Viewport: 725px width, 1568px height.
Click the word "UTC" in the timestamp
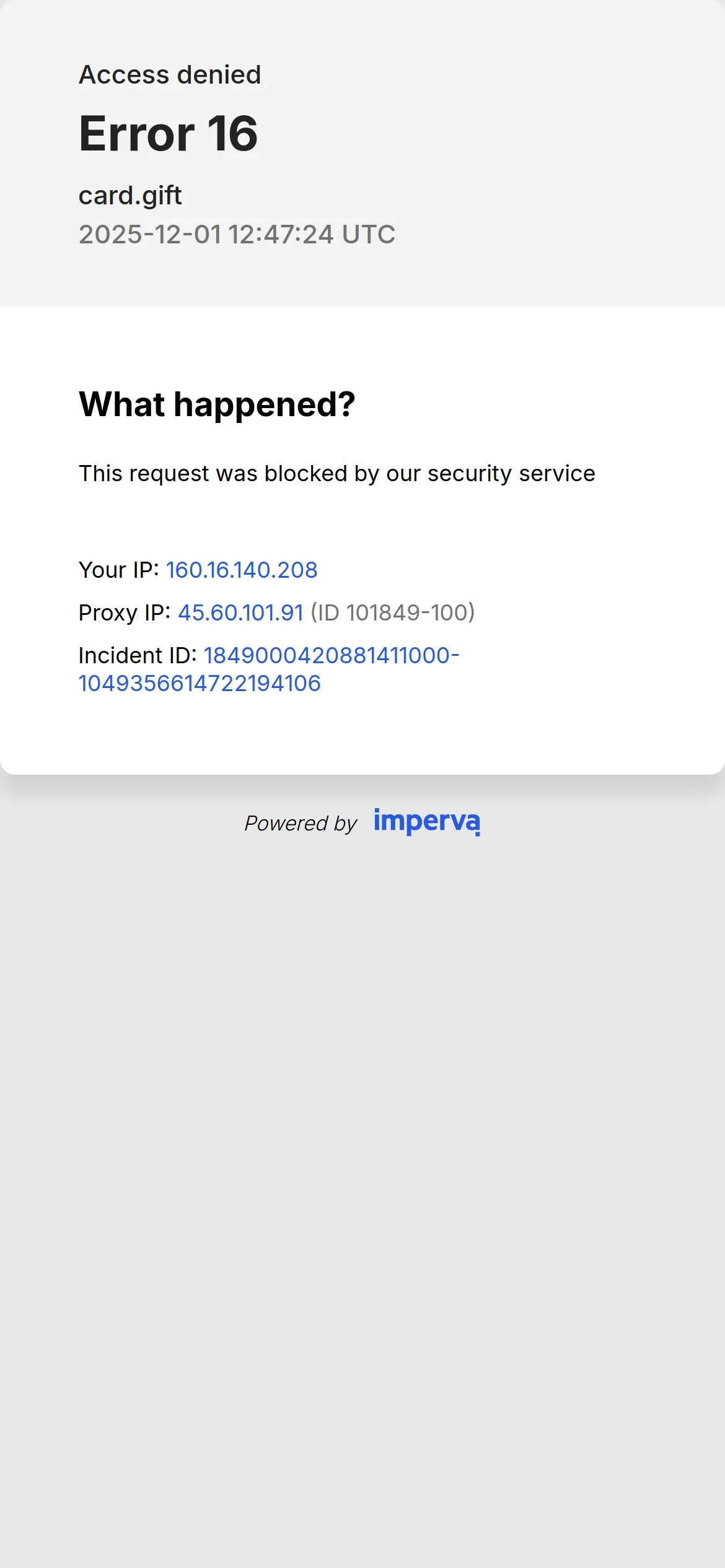point(369,235)
